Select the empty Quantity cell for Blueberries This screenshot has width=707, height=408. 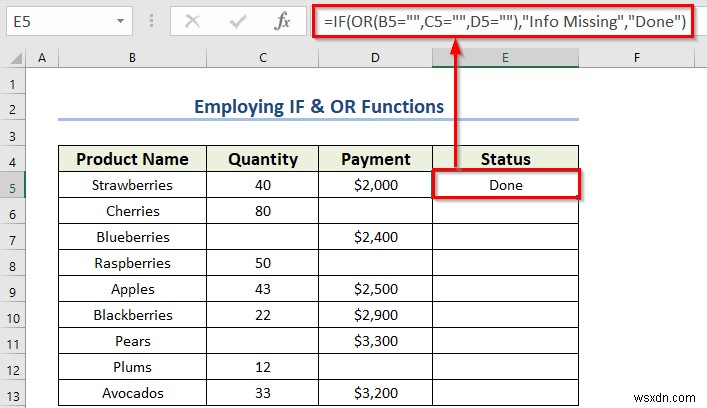262,237
